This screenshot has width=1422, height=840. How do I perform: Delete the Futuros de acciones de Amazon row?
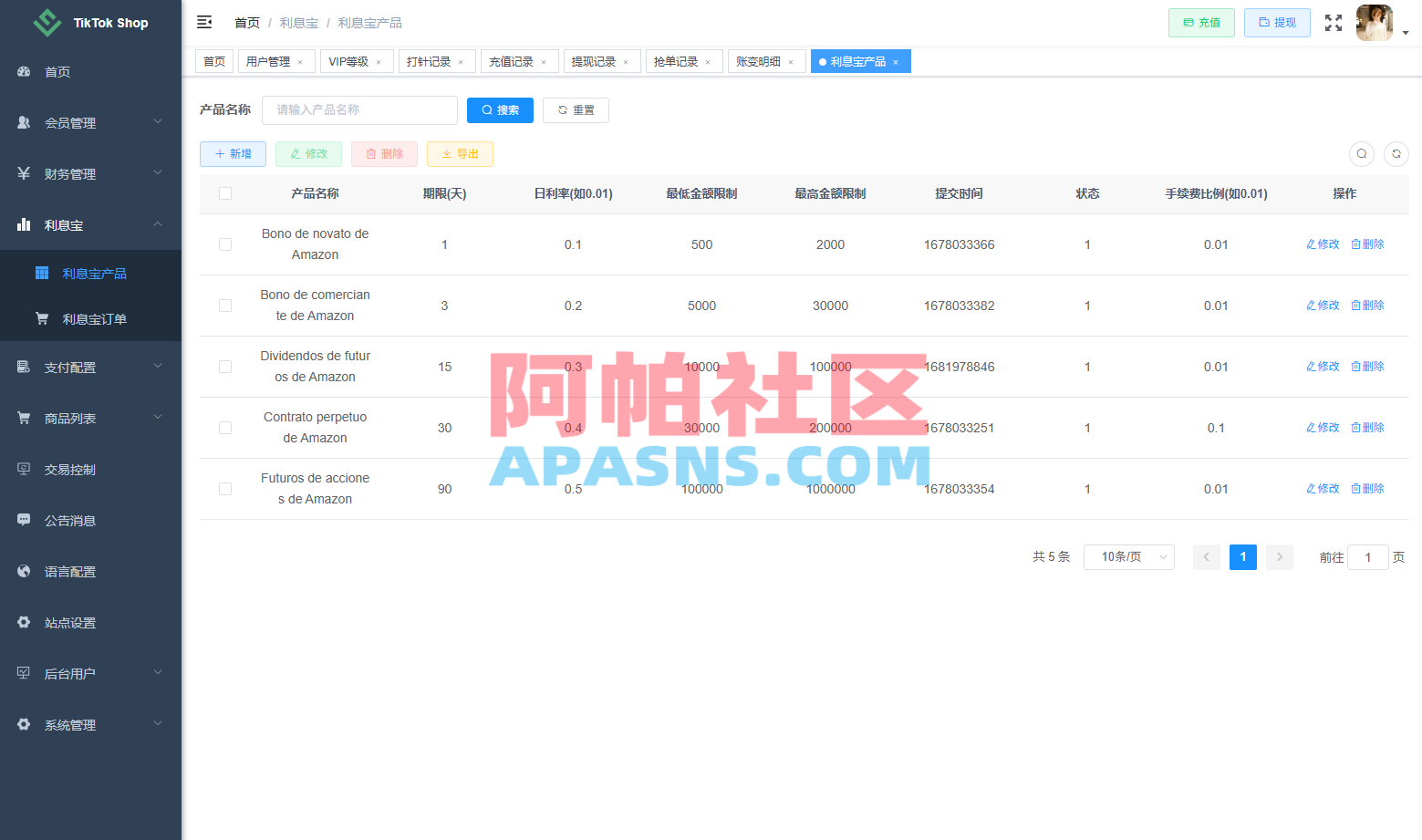pos(1367,489)
